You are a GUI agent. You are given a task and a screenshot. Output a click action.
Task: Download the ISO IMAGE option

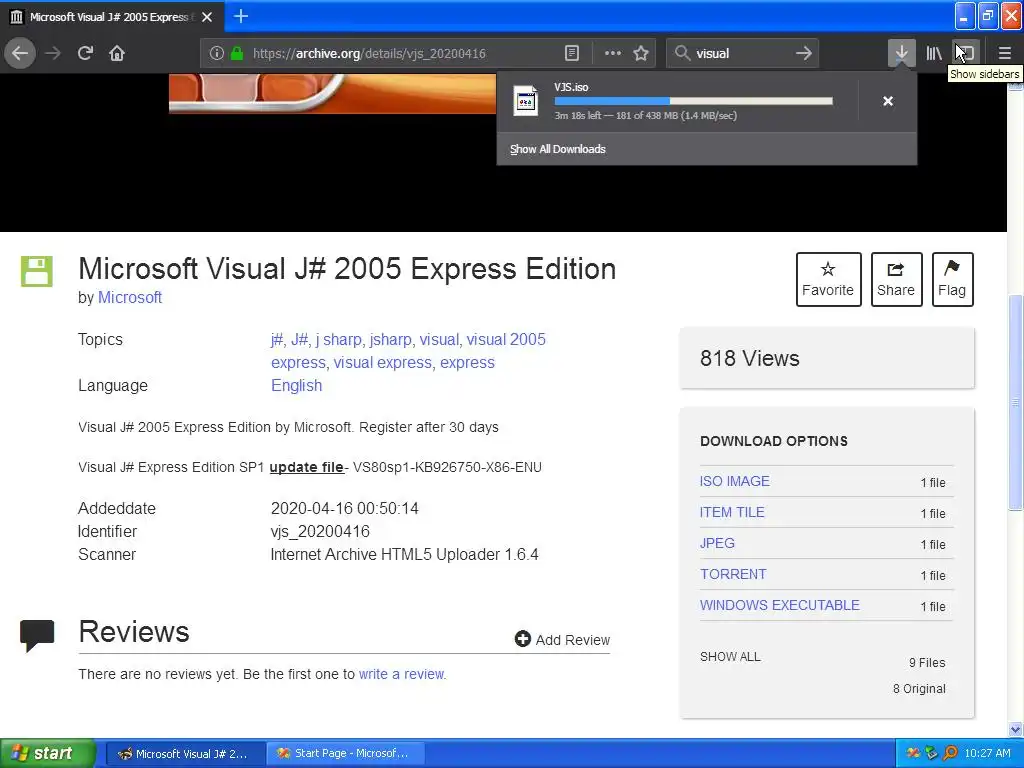[x=735, y=481]
